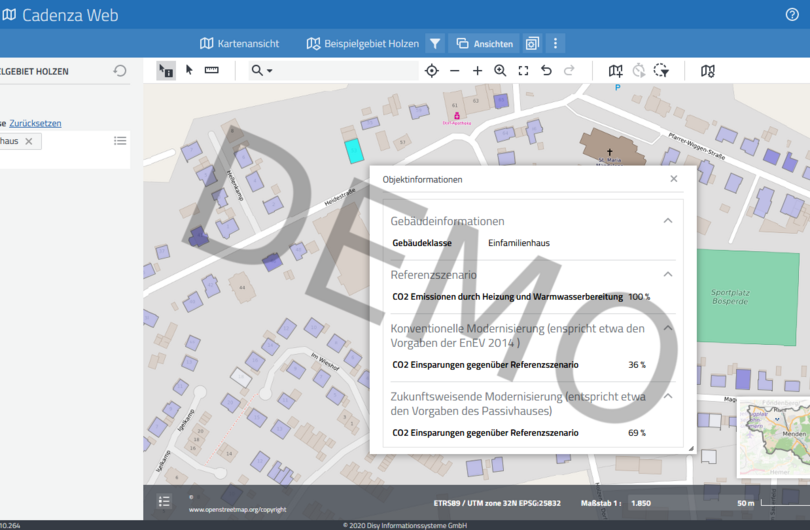Click the 100 % emissions value
Image resolution: width=810 pixels, height=530 pixels.
coord(639,297)
